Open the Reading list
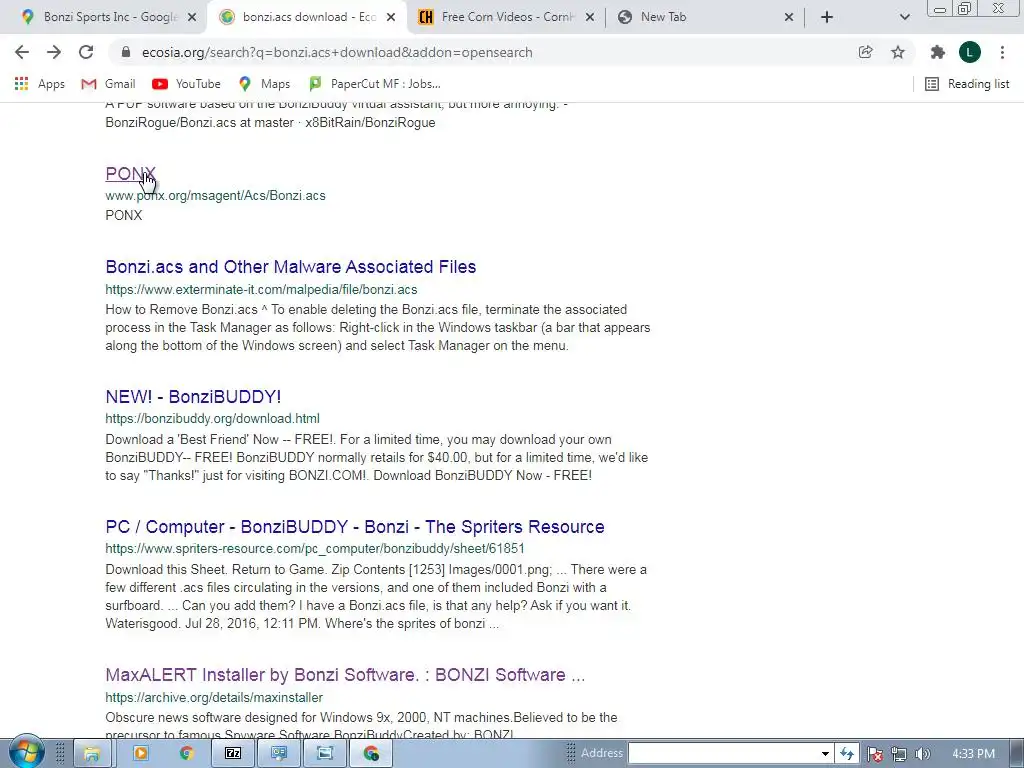1024x768 pixels. (x=967, y=84)
